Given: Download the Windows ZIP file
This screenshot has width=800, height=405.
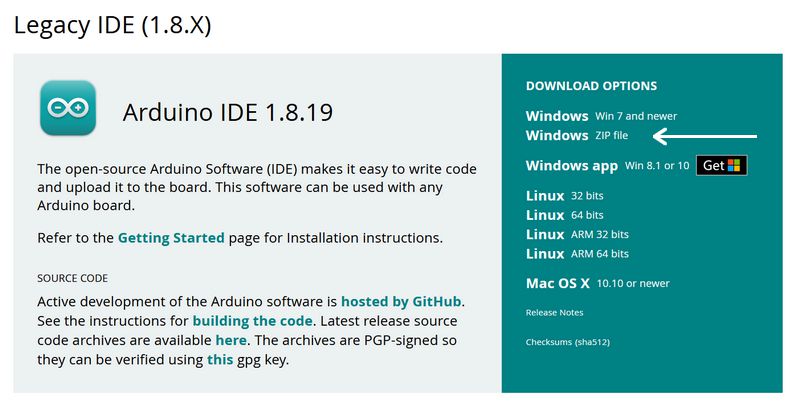Looking at the screenshot, I should 577,135.
